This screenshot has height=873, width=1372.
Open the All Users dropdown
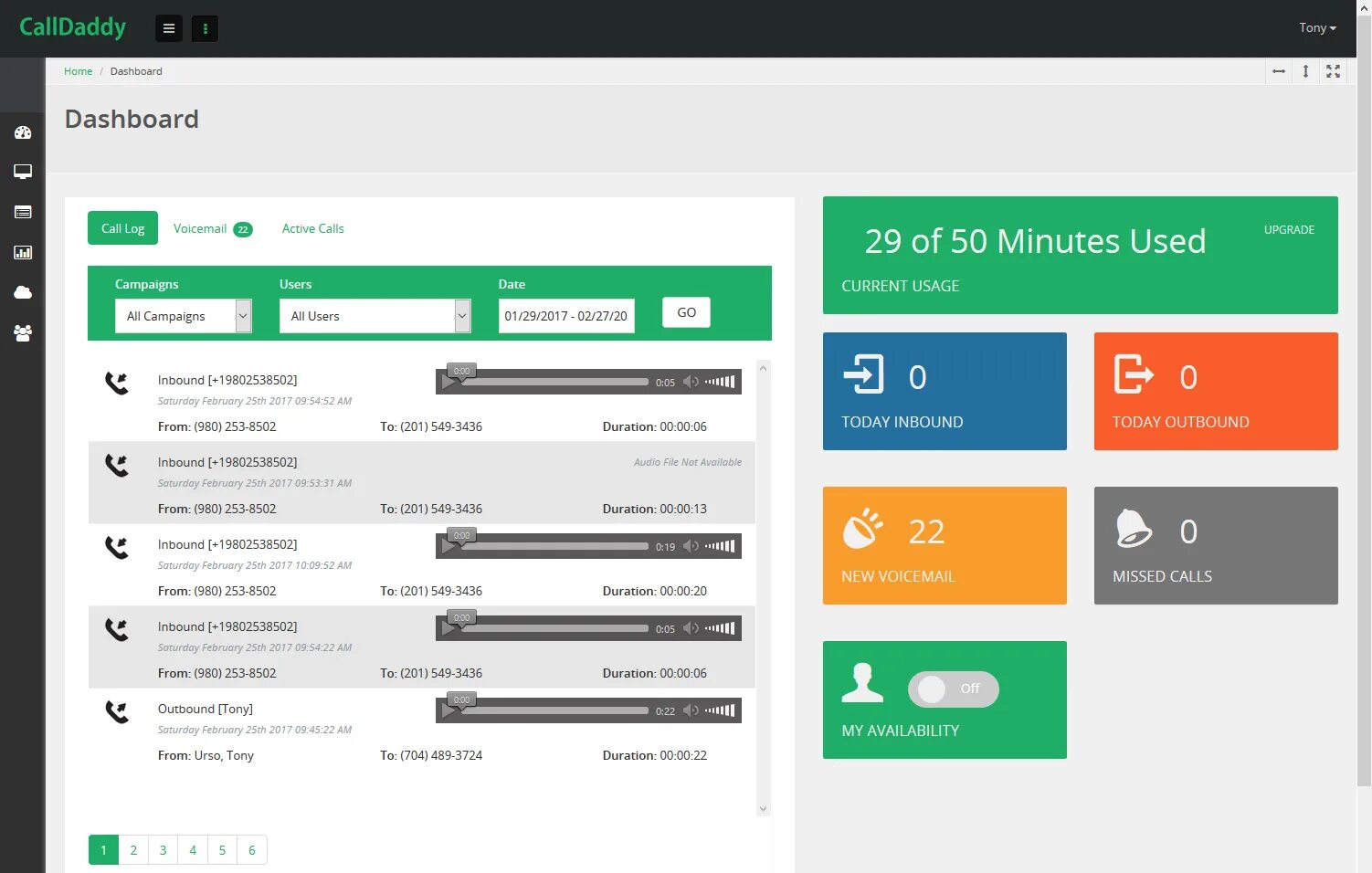point(375,316)
